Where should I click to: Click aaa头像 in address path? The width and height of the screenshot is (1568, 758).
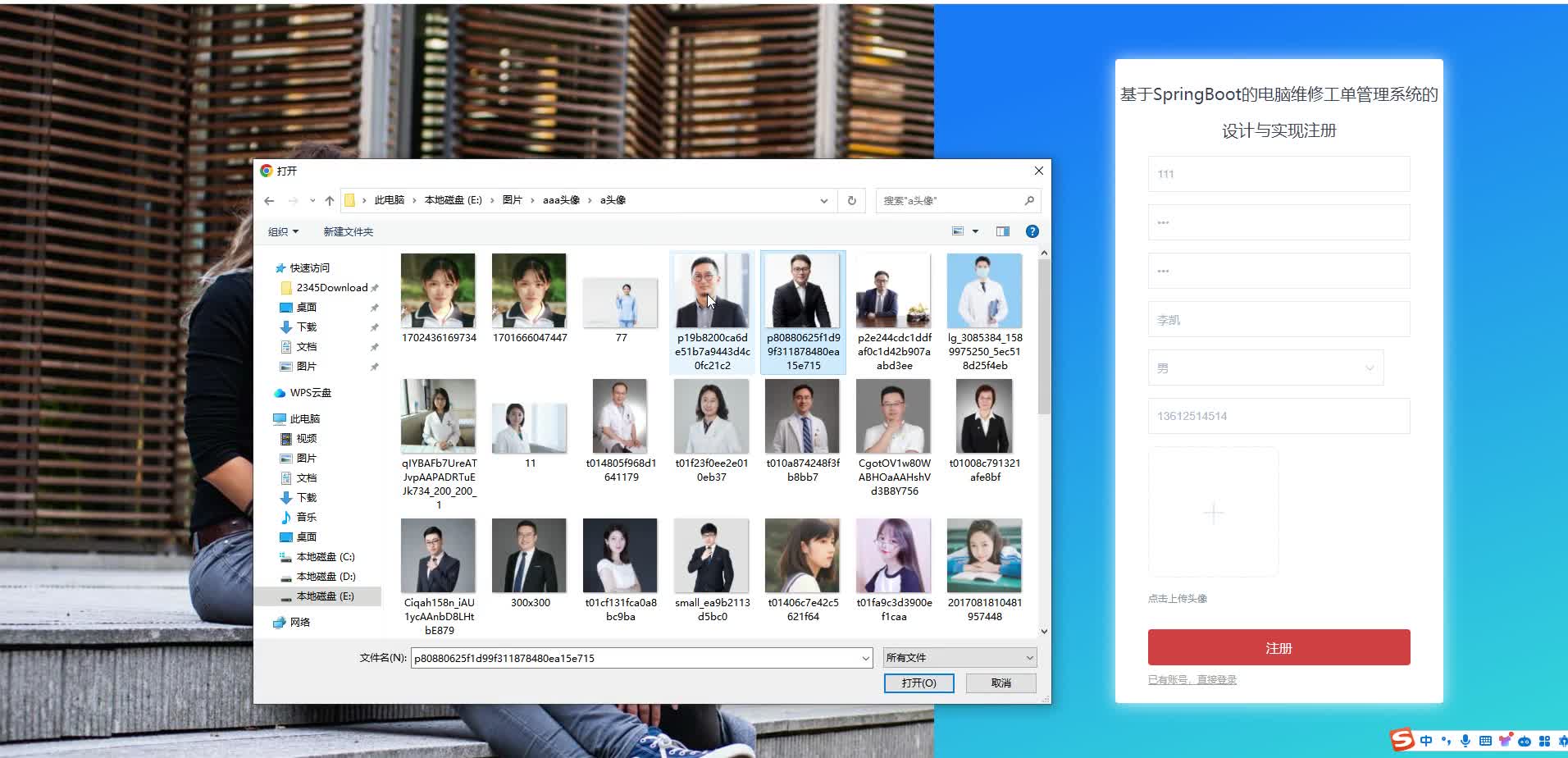[x=561, y=200]
